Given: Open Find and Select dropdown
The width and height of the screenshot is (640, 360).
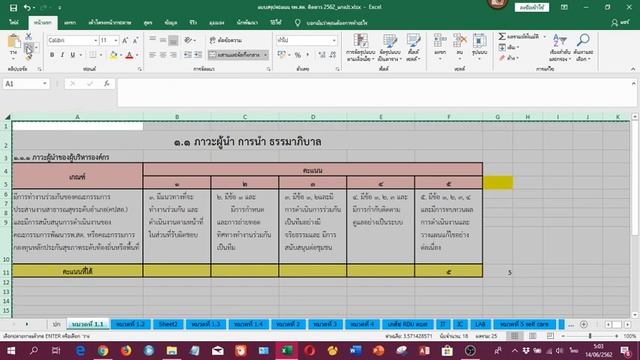Looking at the screenshot, I should pyautogui.click(x=583, y=48).
